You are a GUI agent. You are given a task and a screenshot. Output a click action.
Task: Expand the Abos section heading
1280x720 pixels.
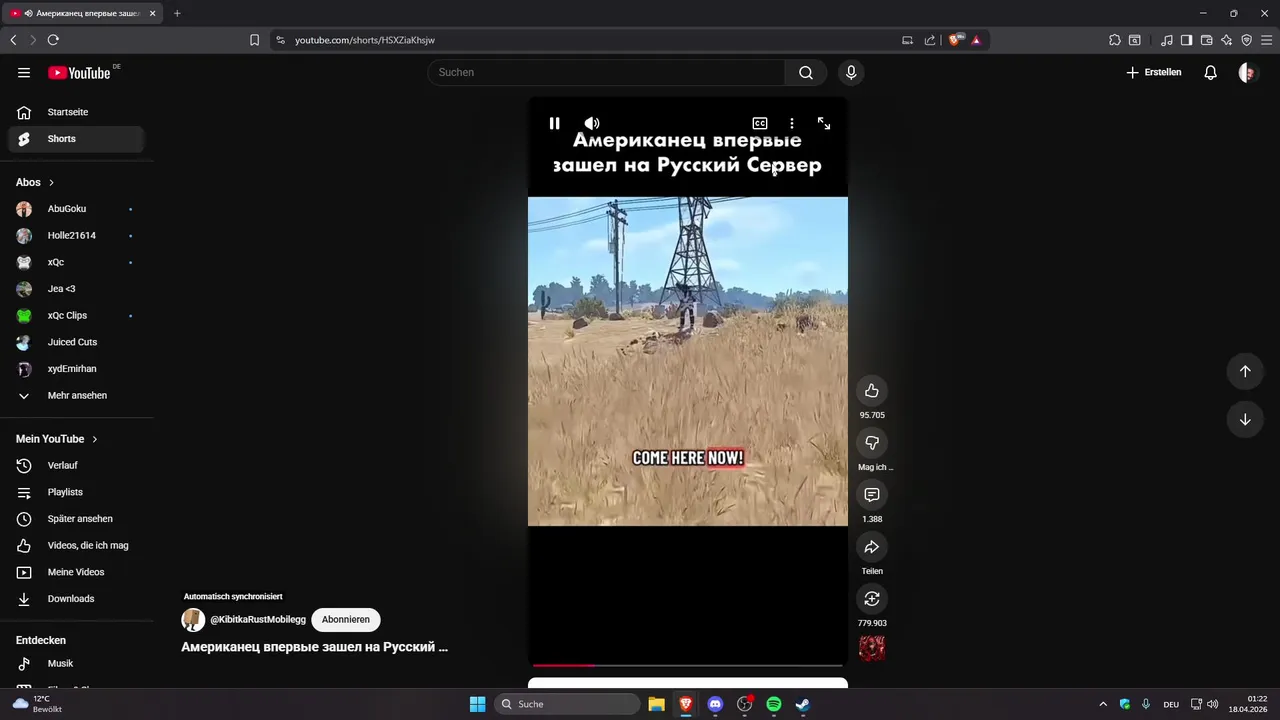click(36, 182)
